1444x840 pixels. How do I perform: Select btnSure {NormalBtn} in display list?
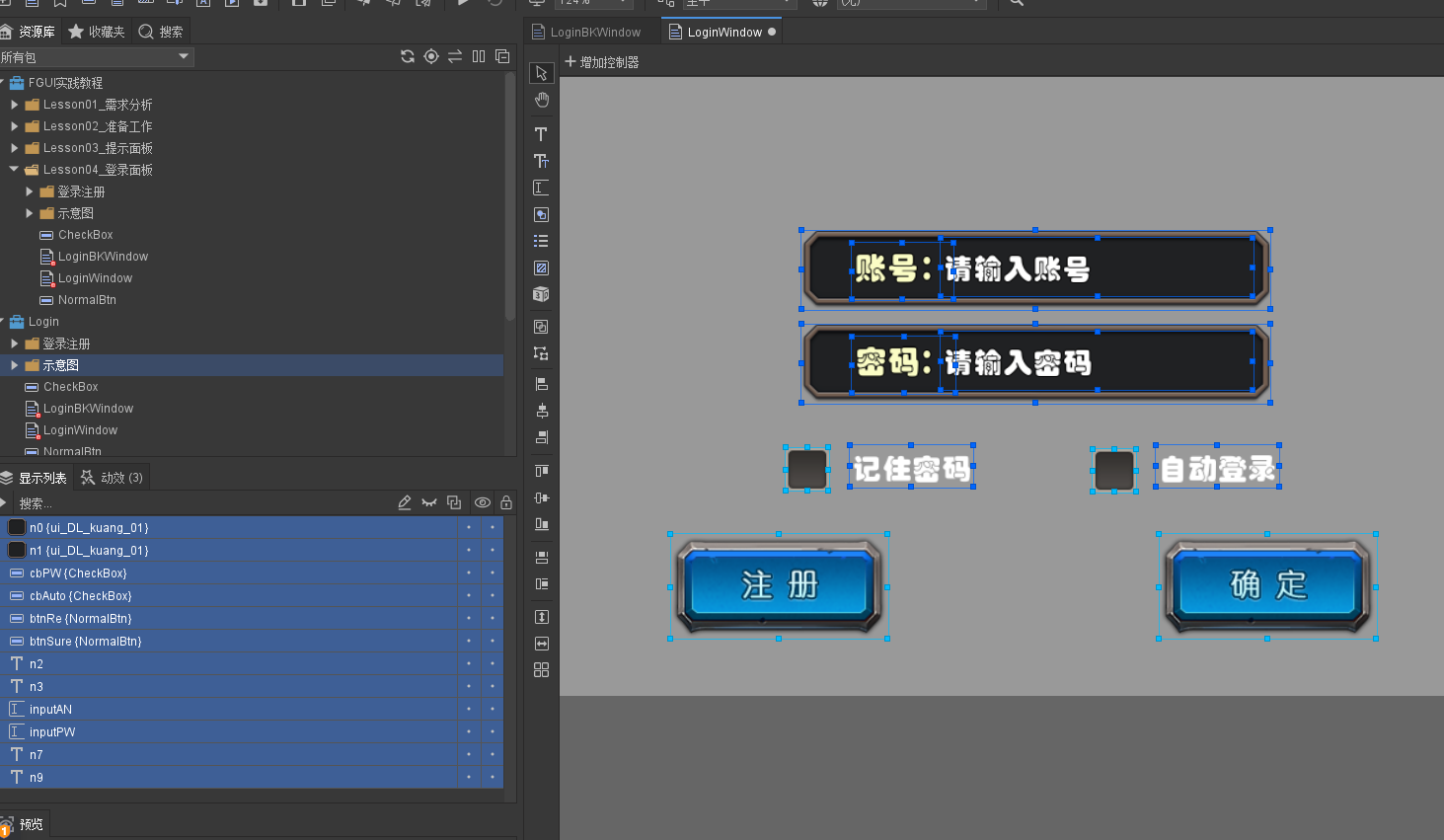pos(85,642)
